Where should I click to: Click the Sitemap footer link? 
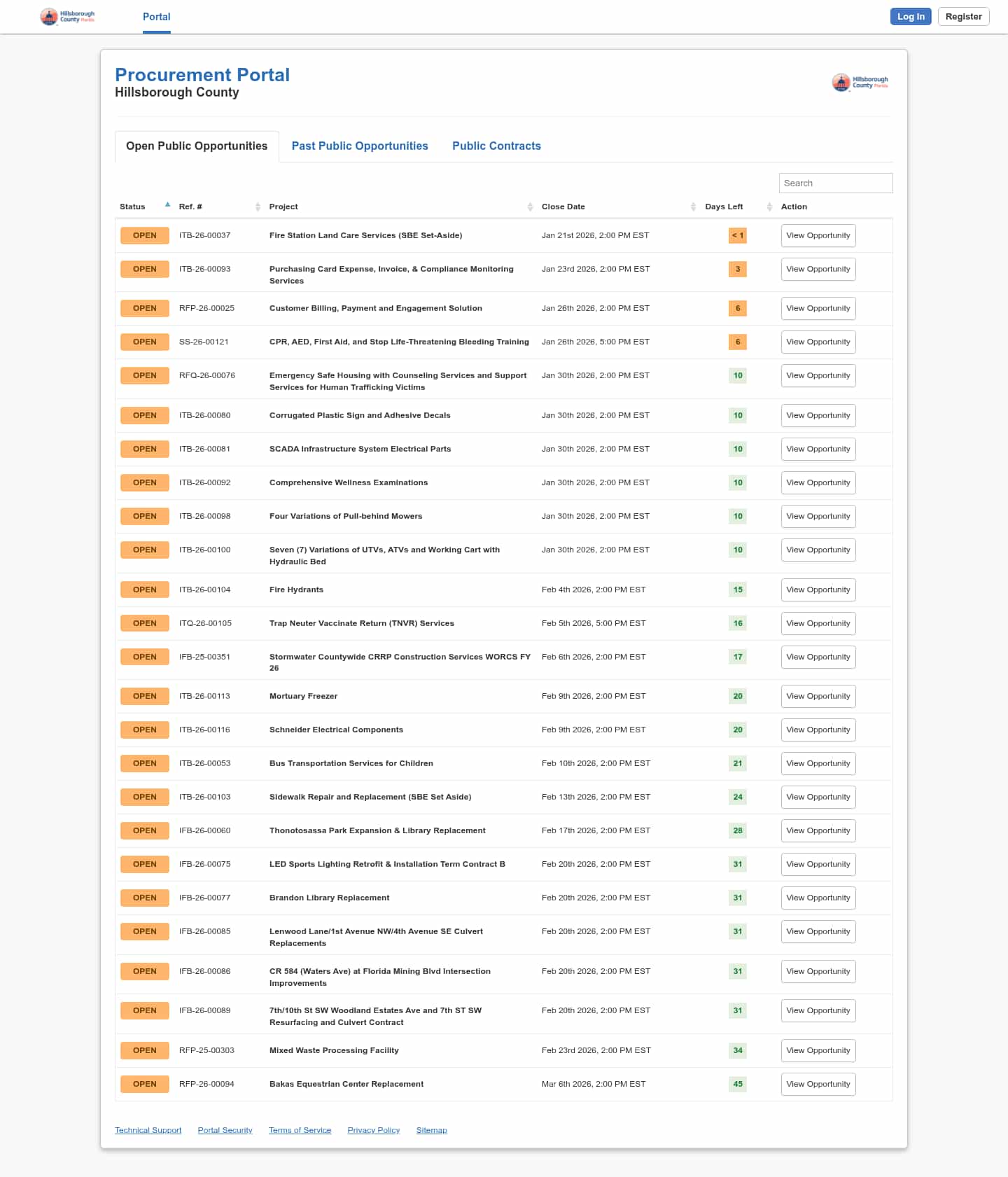tap(431, 1130)
